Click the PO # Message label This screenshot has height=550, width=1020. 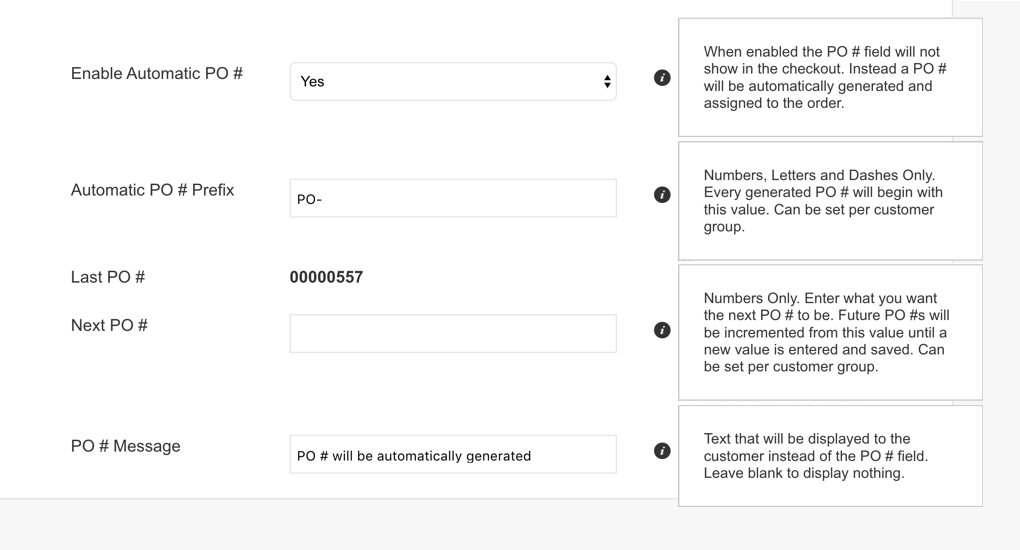126,447
